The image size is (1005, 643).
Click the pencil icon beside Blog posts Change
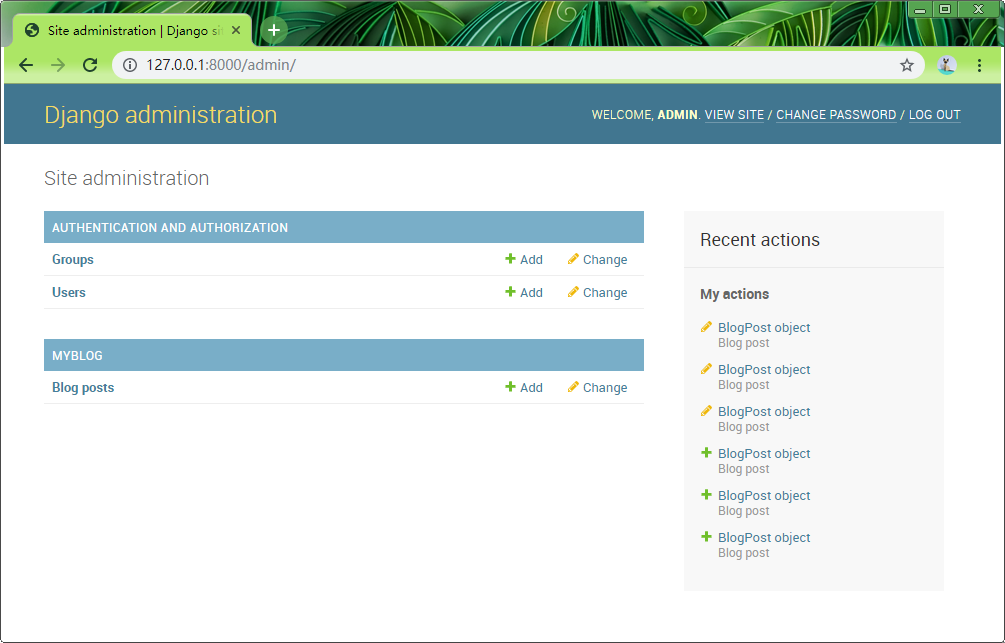[x=573, y=387]
